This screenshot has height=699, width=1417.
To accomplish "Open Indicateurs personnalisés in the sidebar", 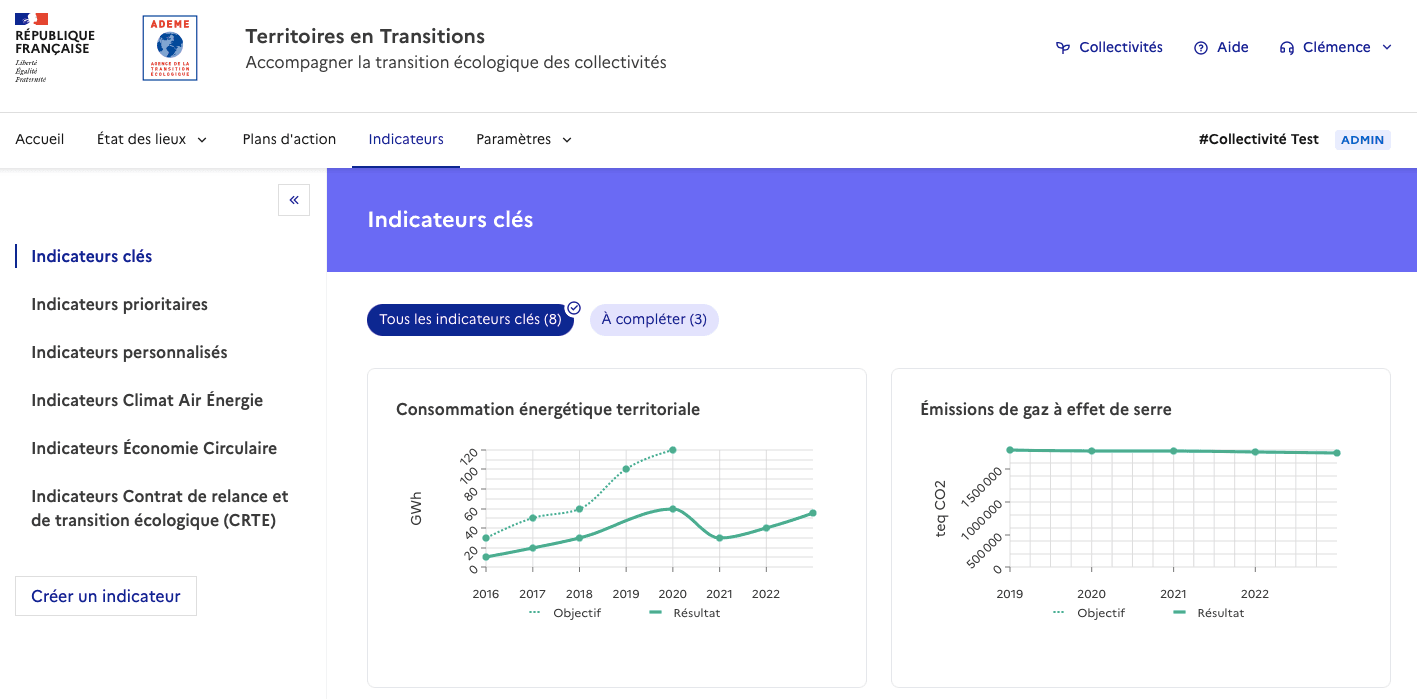I will click(x=130, y=352).
